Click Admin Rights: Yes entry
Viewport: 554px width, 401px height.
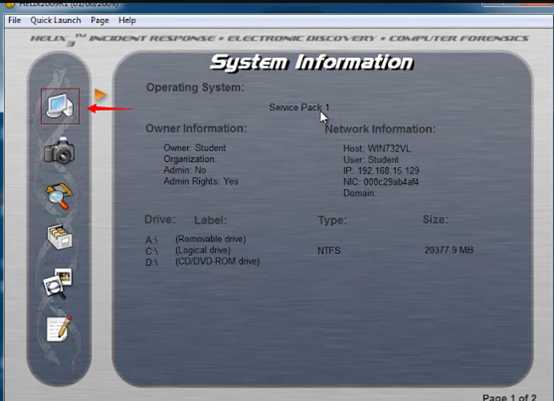pyautogui.click(x=201, y=181)
